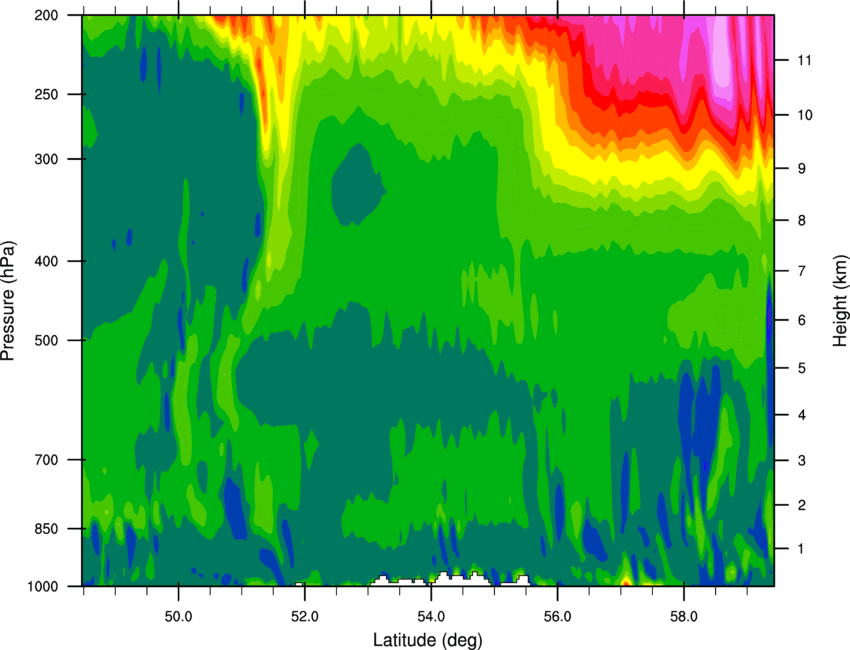Select the 250 pressure tick label
850x650 pixels.
[x=46, y=94]
